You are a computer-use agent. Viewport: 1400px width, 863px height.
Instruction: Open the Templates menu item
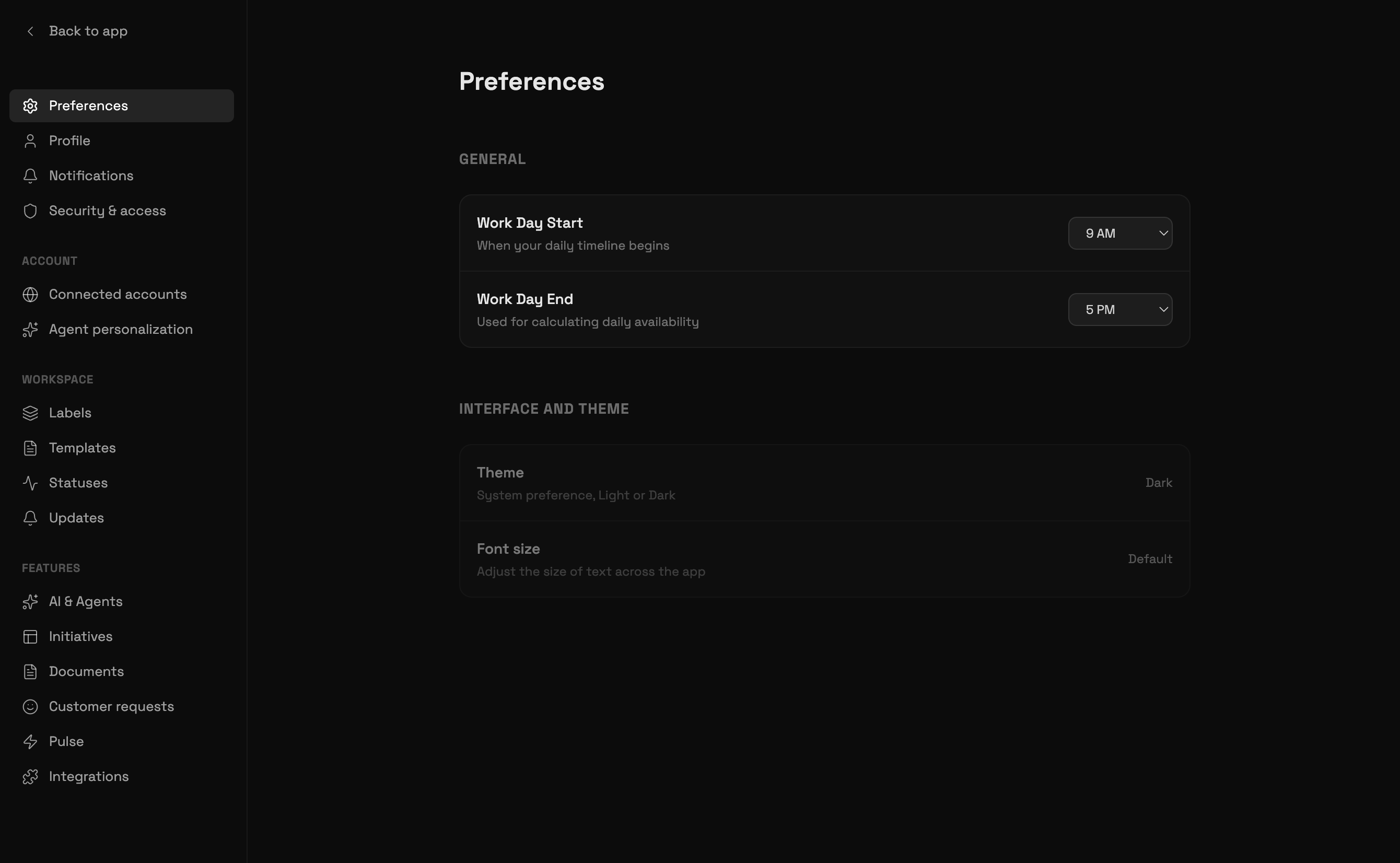click(x=82, y=448)
